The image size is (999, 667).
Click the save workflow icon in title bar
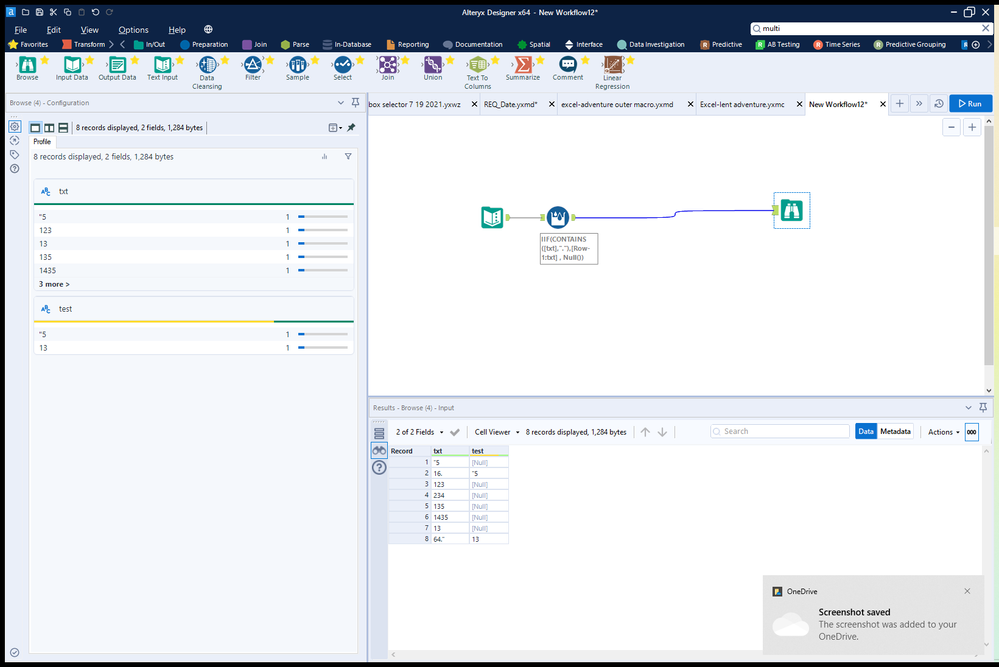[40, 12]
